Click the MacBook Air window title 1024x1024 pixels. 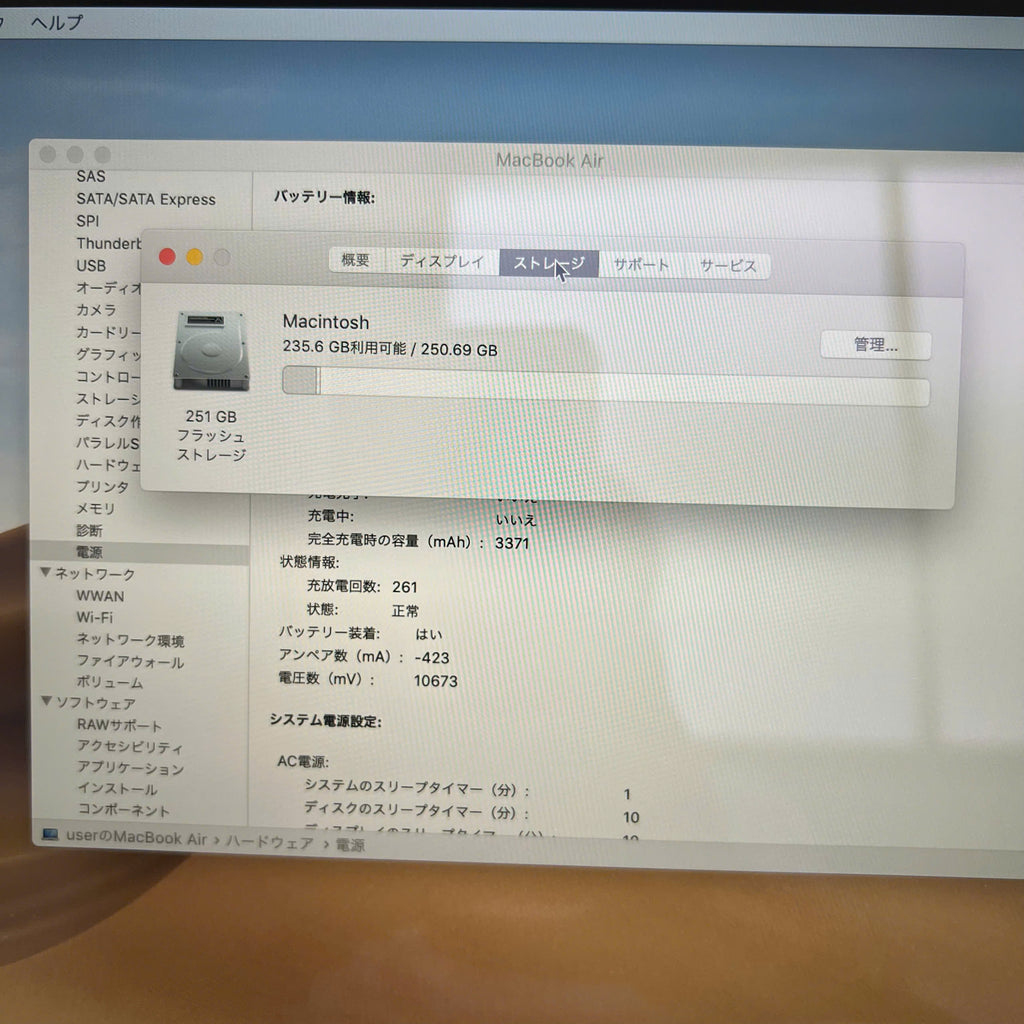[550, 160]
